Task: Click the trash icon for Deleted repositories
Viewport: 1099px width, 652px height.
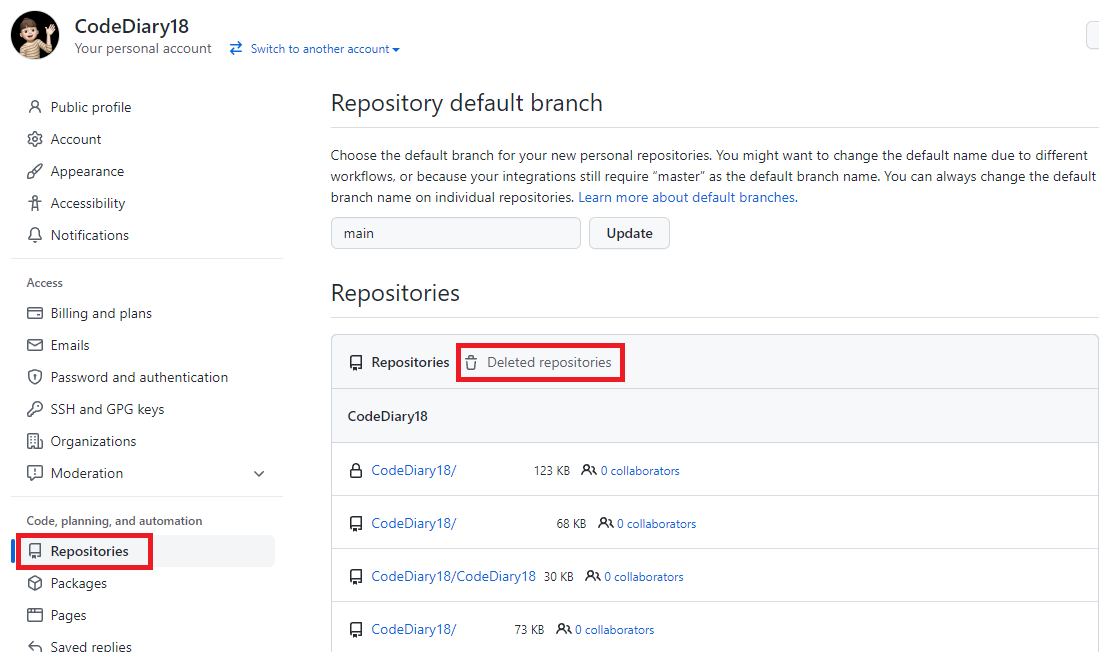Action: (x=471, y=362)
